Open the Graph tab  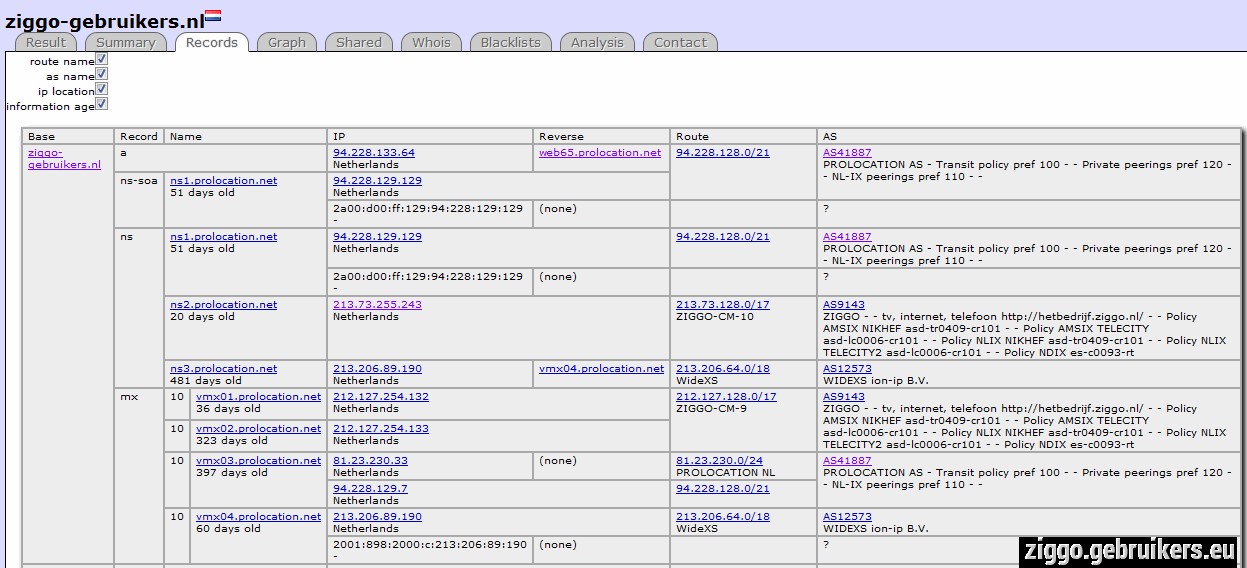click(287, 42)
